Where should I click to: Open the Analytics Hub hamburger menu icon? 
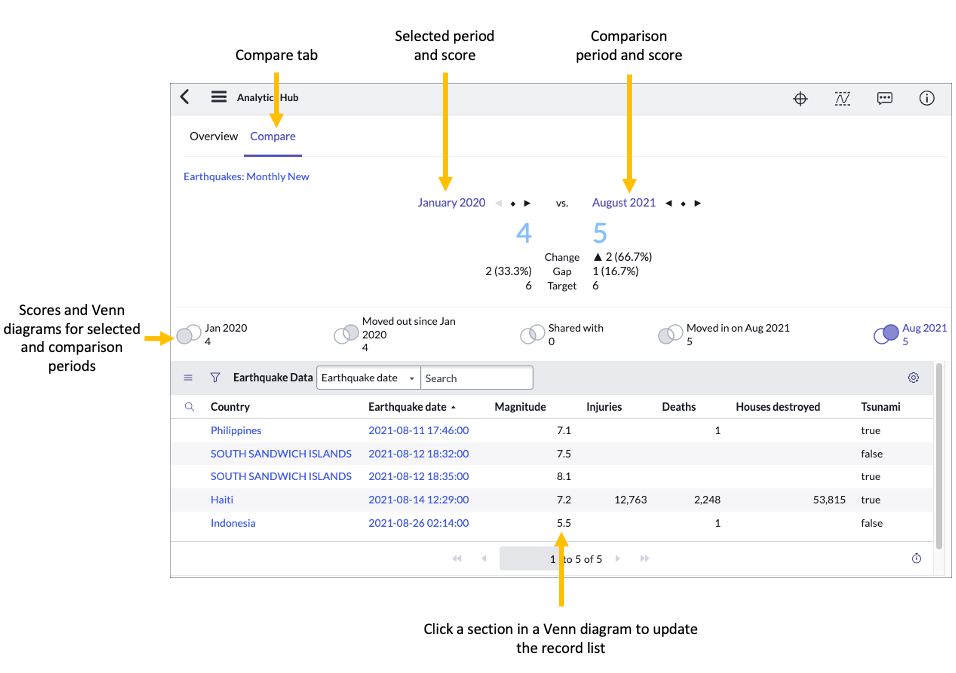pyautogui.click(x=218, y=97)
